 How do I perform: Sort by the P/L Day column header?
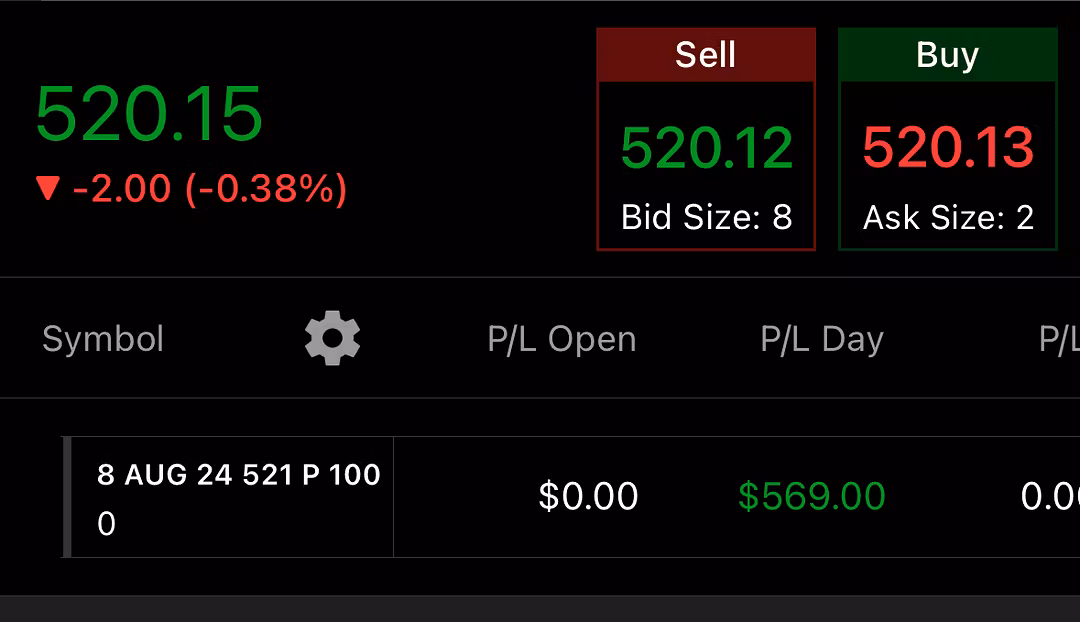[x=822, y=339]
